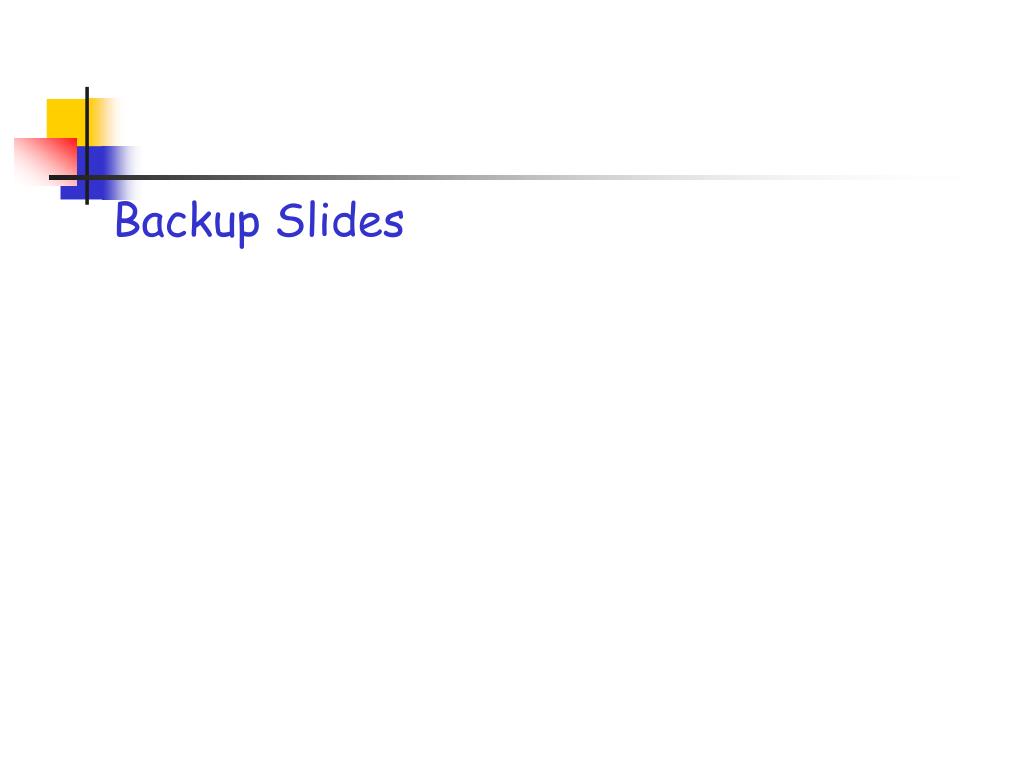
Task: Click the capital letter B in title
Action: point(128,221)
